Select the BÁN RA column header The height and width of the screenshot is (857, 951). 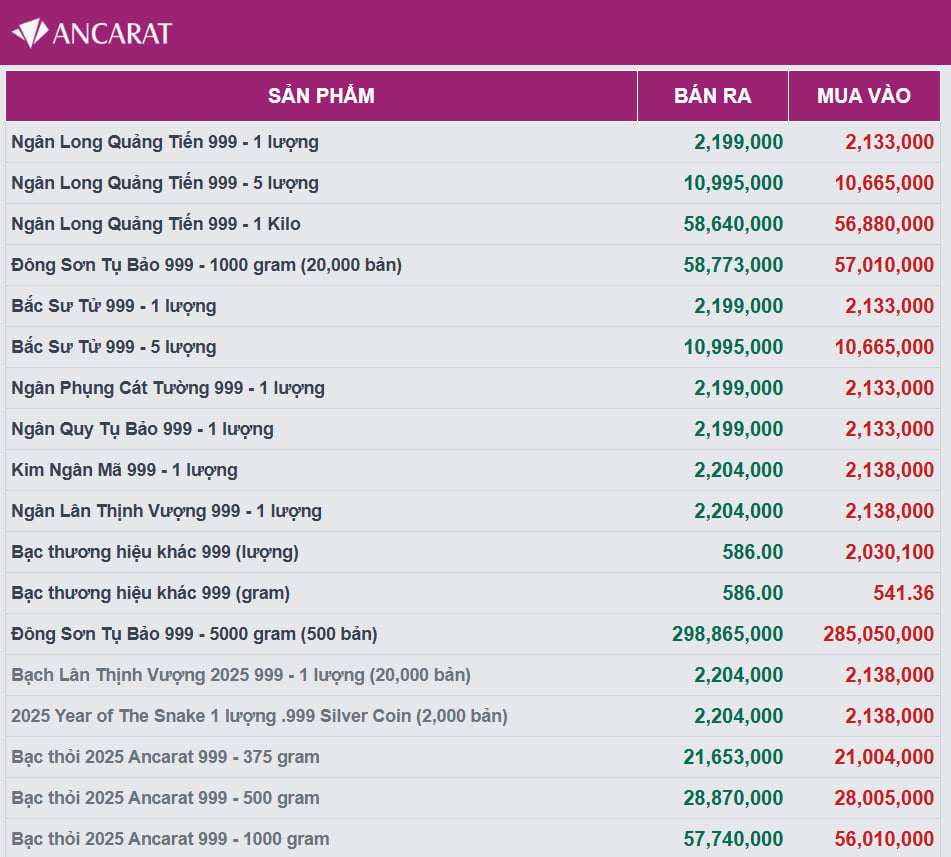[713, 96]
